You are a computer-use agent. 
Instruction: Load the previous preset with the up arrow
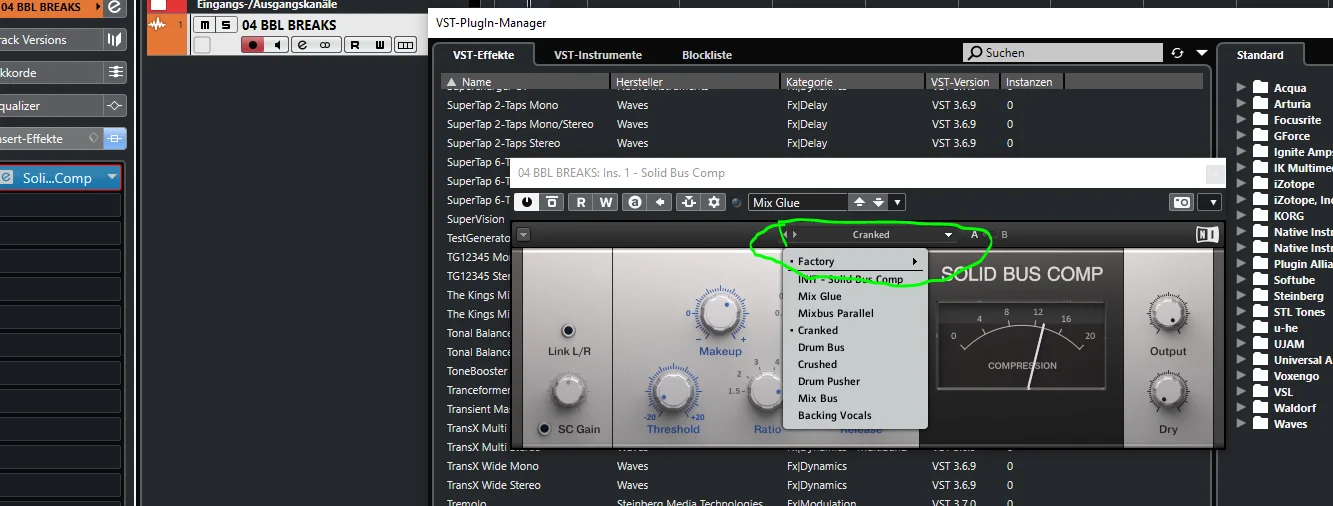(x=858, y=202)
